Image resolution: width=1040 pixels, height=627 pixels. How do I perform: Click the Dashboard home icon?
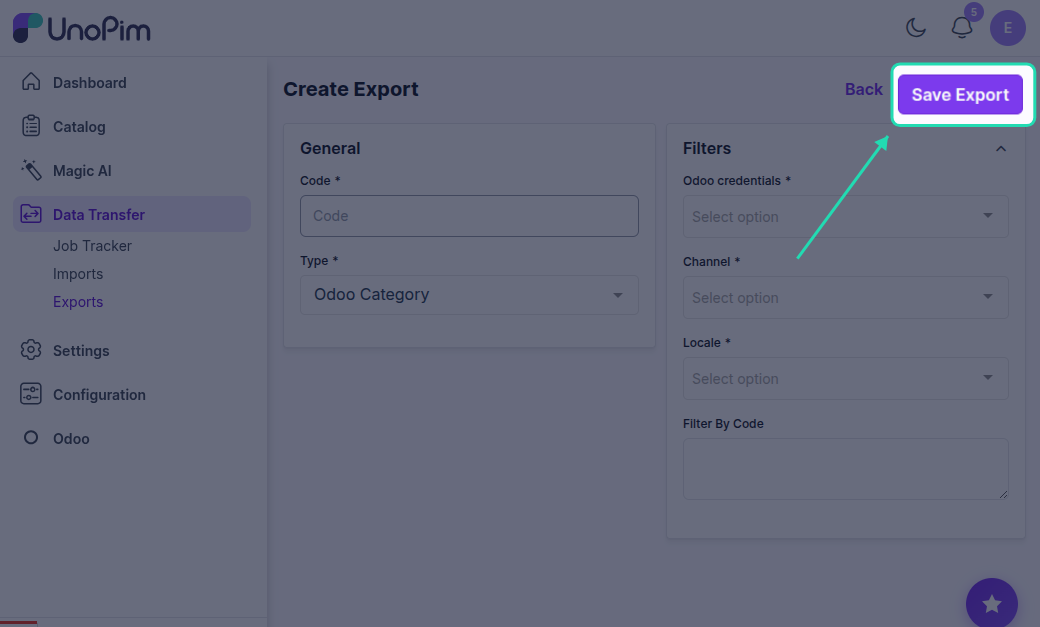pos(31,82)
